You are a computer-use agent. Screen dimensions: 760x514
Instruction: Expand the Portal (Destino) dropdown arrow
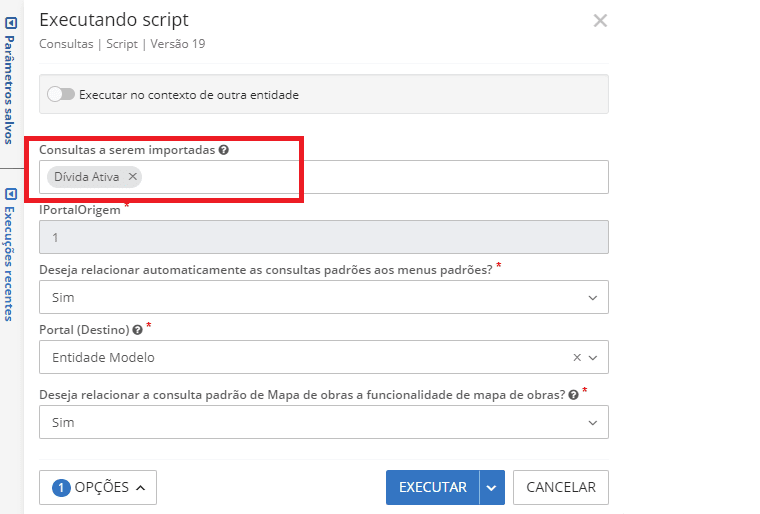[x=593, y=358]
